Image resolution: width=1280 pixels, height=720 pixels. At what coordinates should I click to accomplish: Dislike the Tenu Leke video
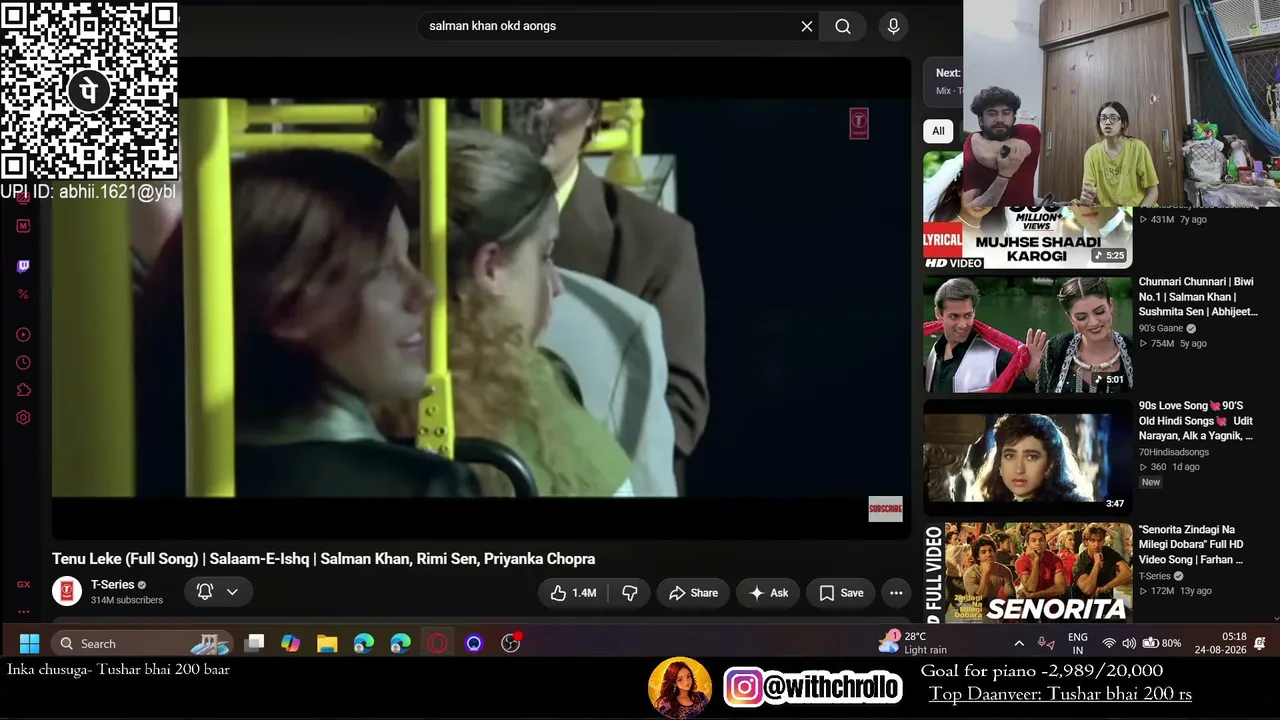tap(629, 593)
